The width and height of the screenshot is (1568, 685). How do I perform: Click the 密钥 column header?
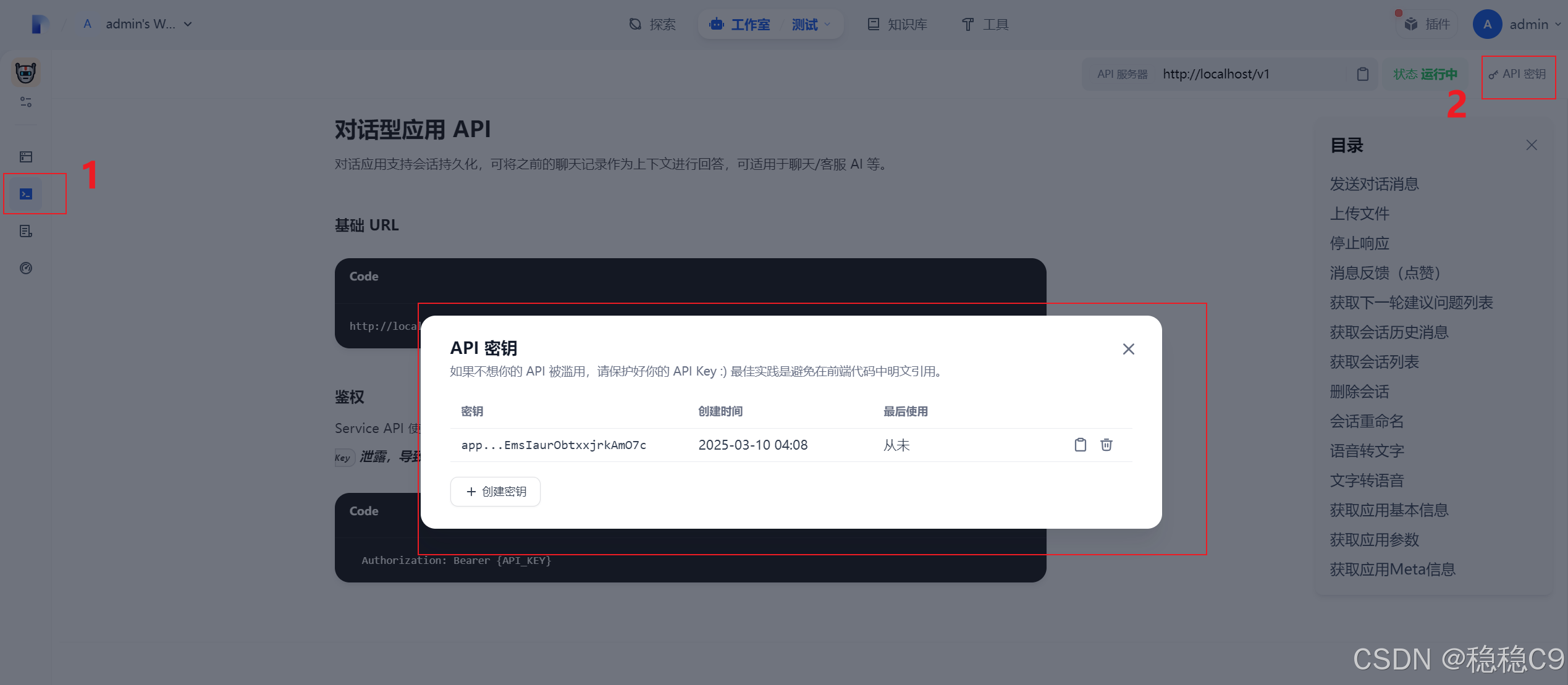click(472, 411)
